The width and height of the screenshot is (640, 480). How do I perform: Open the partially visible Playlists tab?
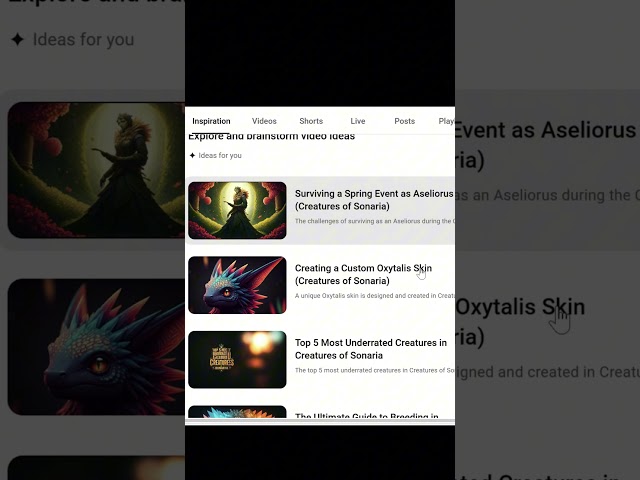coord(447,121)
